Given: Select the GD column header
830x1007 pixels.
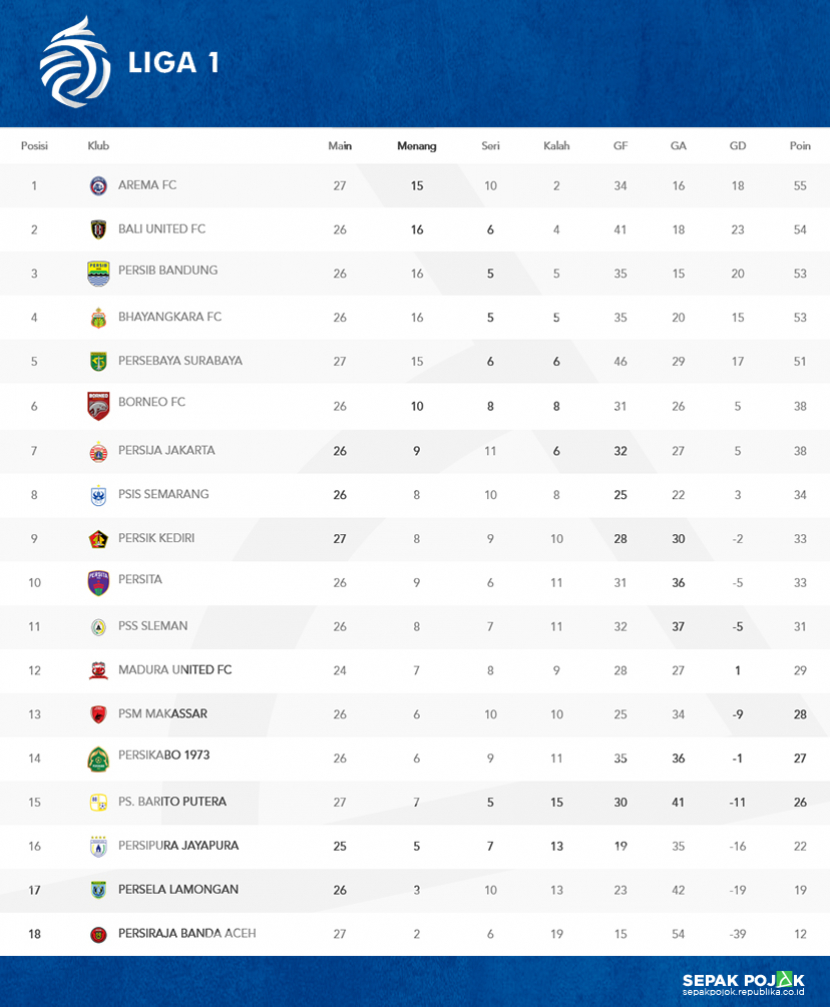Looking at the screenshot, I should [737, 146].
